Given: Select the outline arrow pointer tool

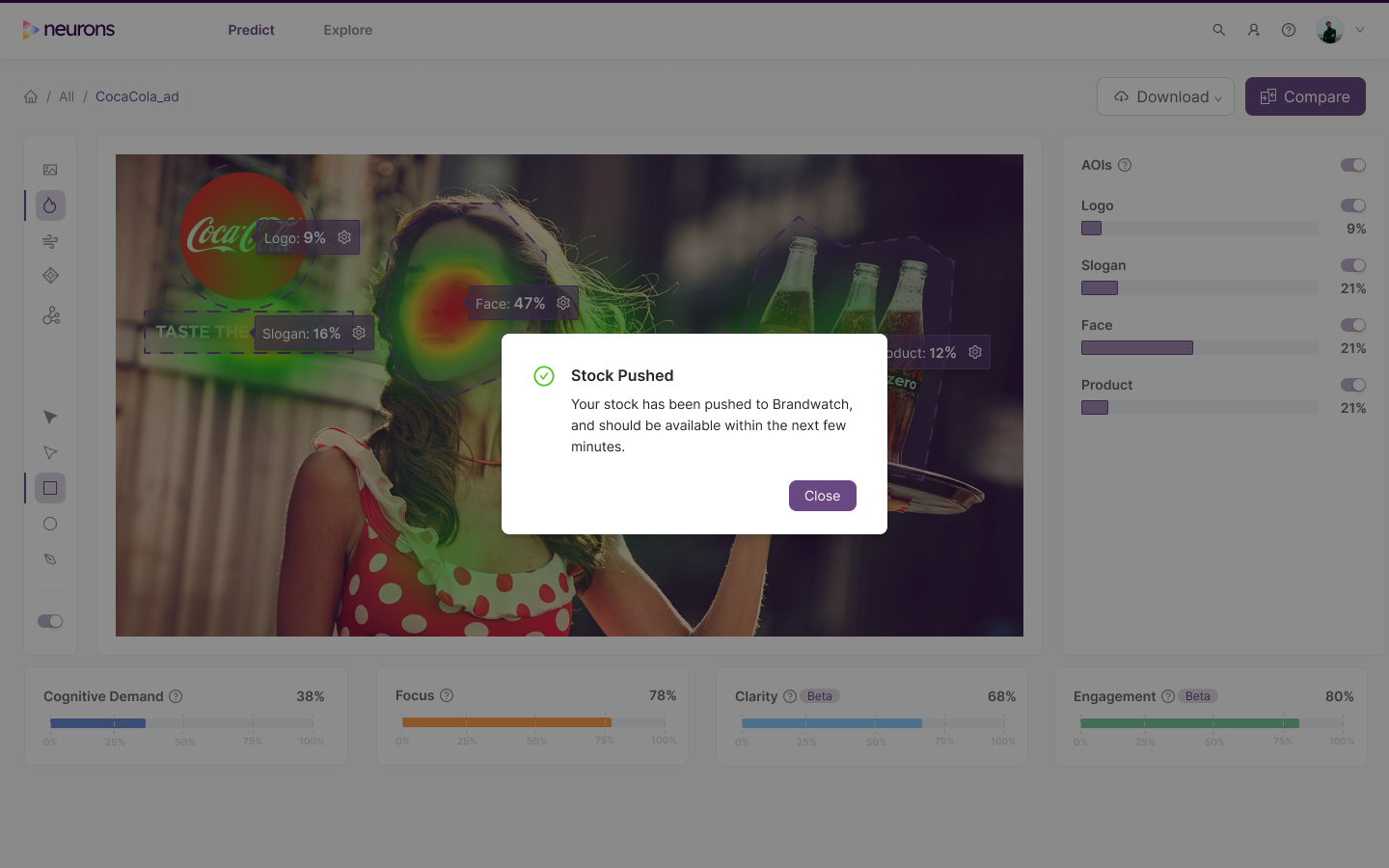Looking at the screenshot, I should [50, 452].
